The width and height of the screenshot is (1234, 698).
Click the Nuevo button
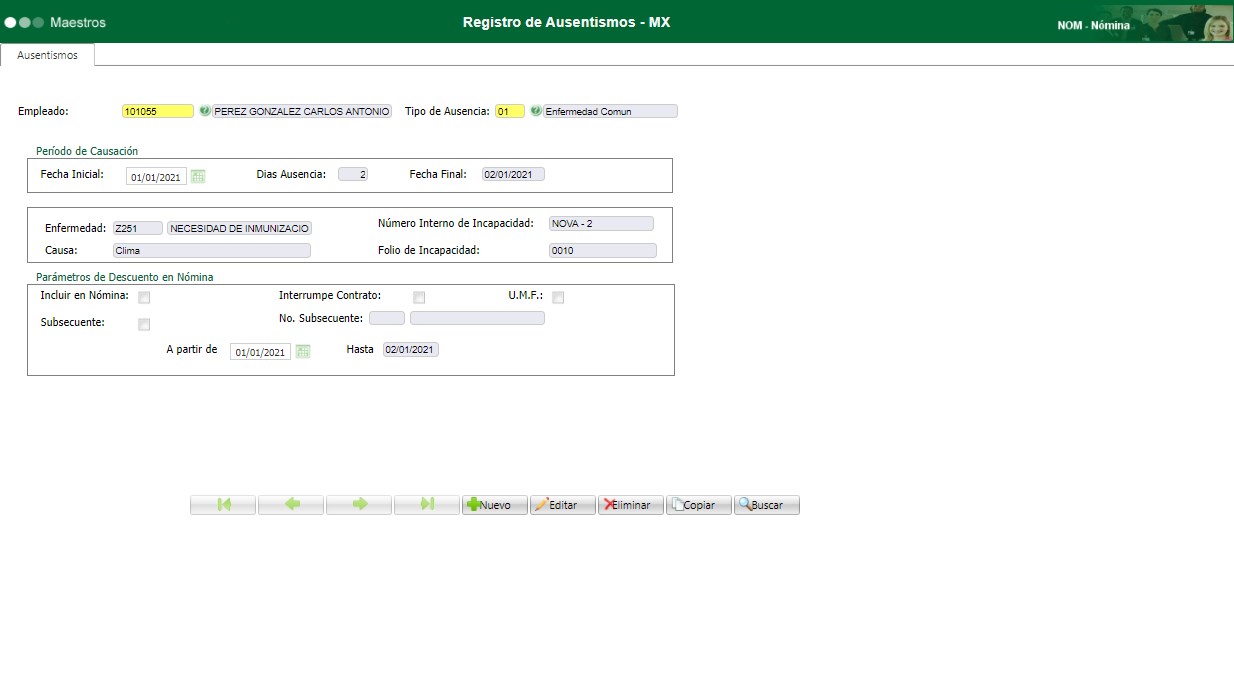coord(495,505)
